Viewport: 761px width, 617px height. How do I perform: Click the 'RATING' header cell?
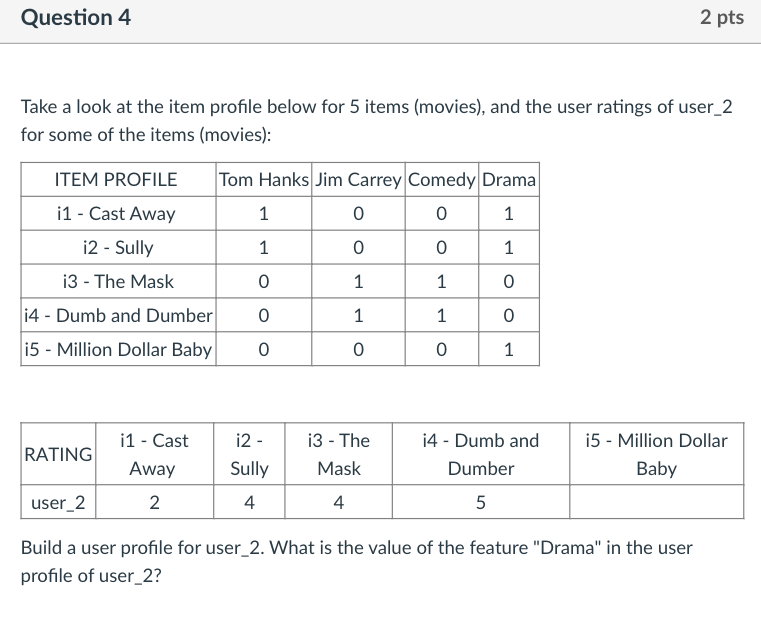tap(58, 454)
